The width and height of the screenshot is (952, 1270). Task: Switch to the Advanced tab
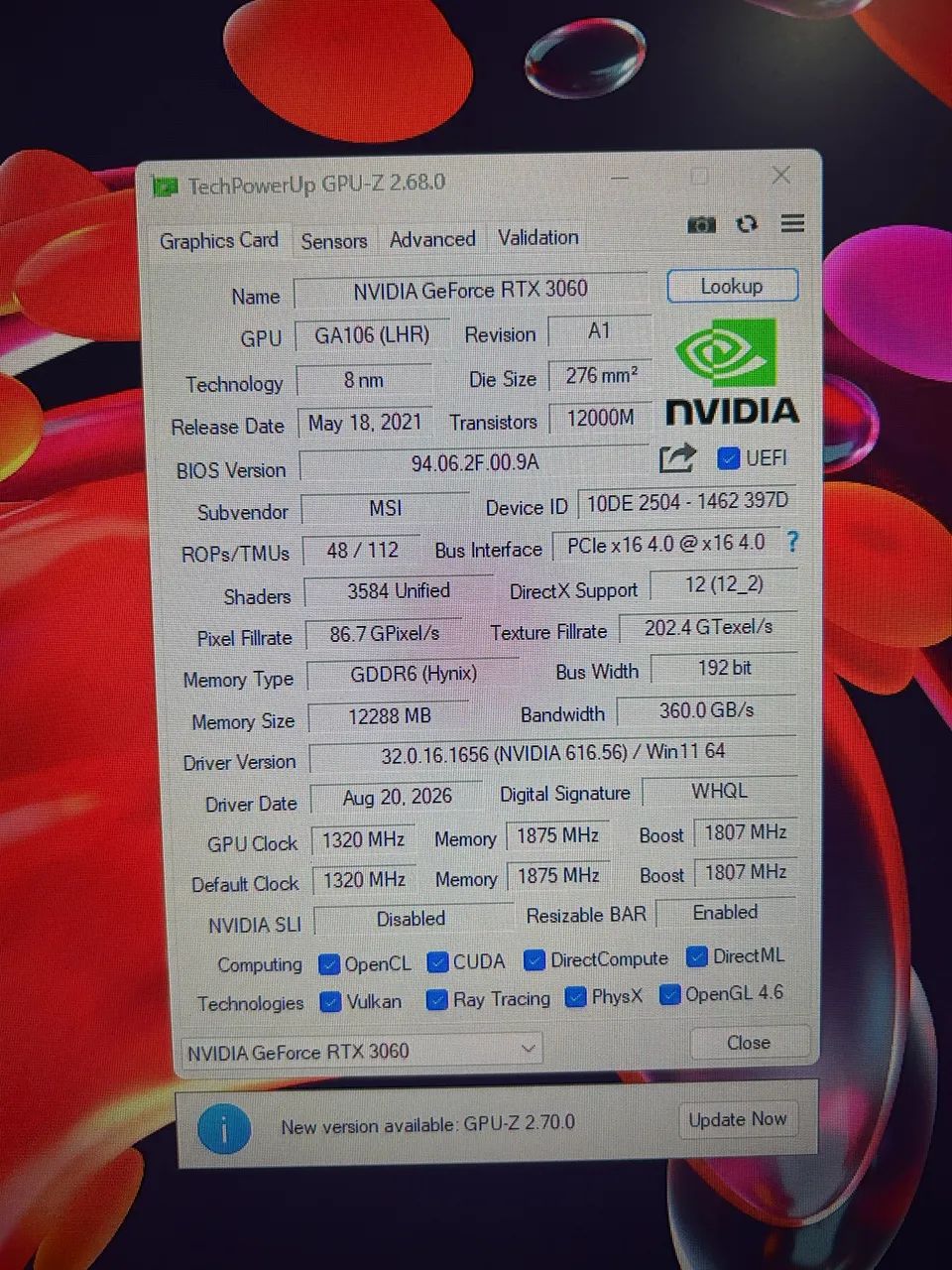[432, 239]
